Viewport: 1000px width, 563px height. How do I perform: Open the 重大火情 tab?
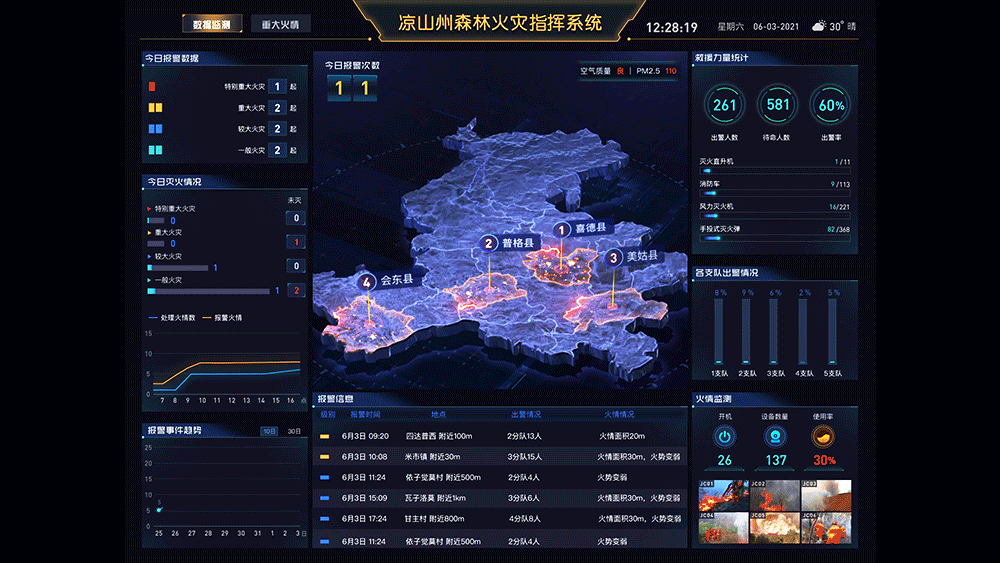click(281, 24)
